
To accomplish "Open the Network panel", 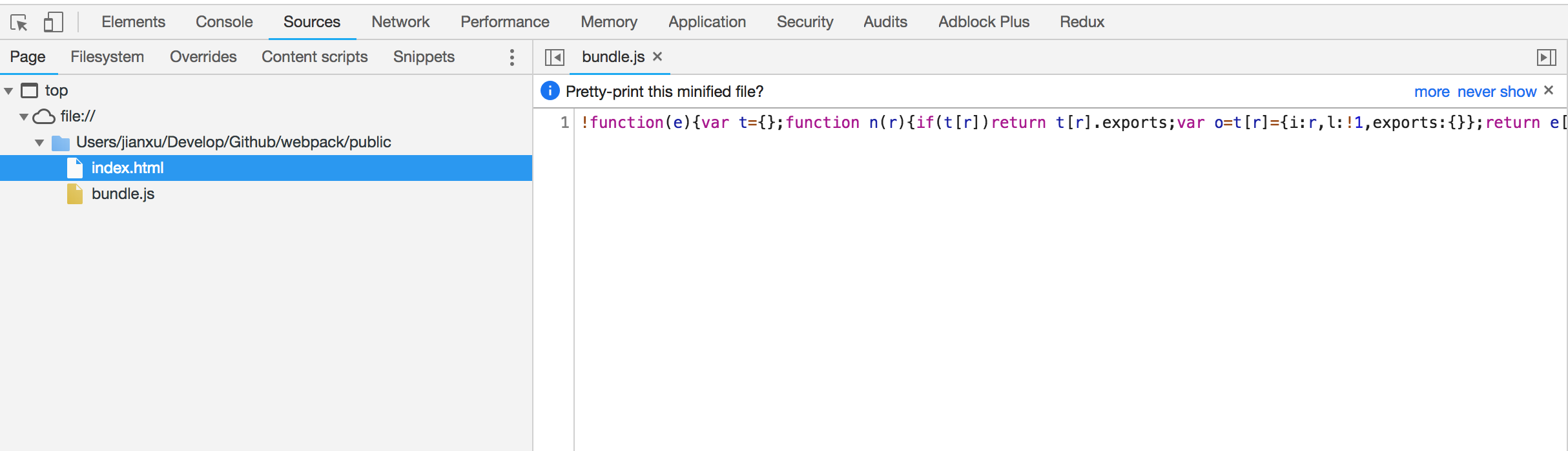I will [400, 22].
